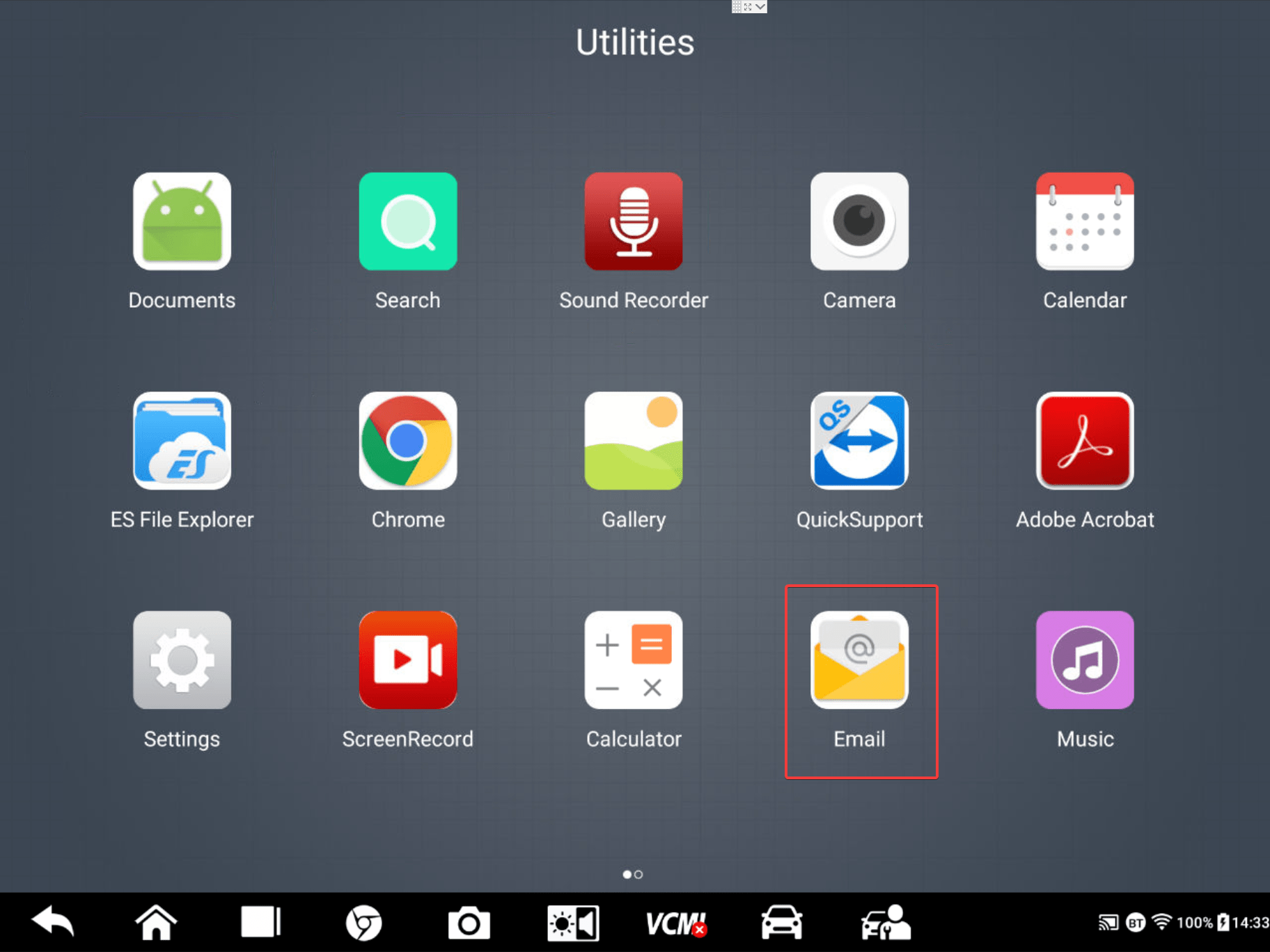This screenshot has width=1270, height=952.
Task: Show recent apps from navigation bar
Action: (260, 923)
